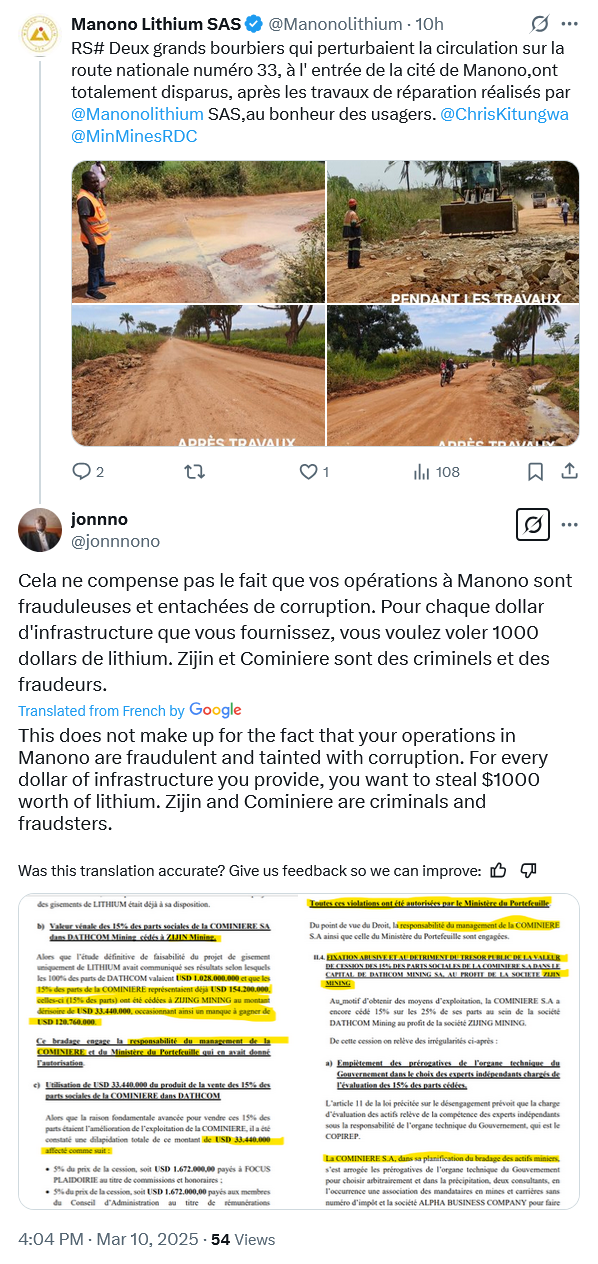
Task: Open the @ChrisKitungwa mention link
Action: coord(504,114)
